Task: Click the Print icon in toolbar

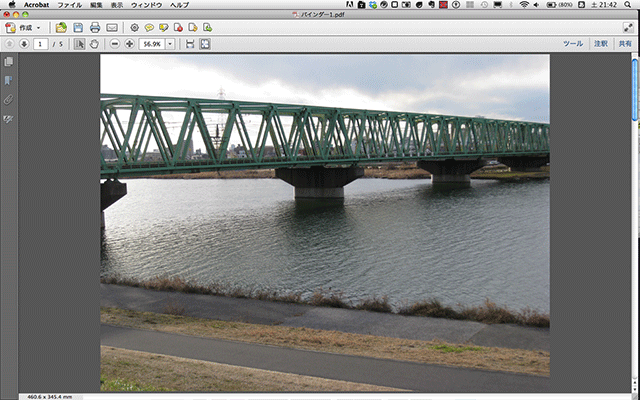Action: click(95, 28)
